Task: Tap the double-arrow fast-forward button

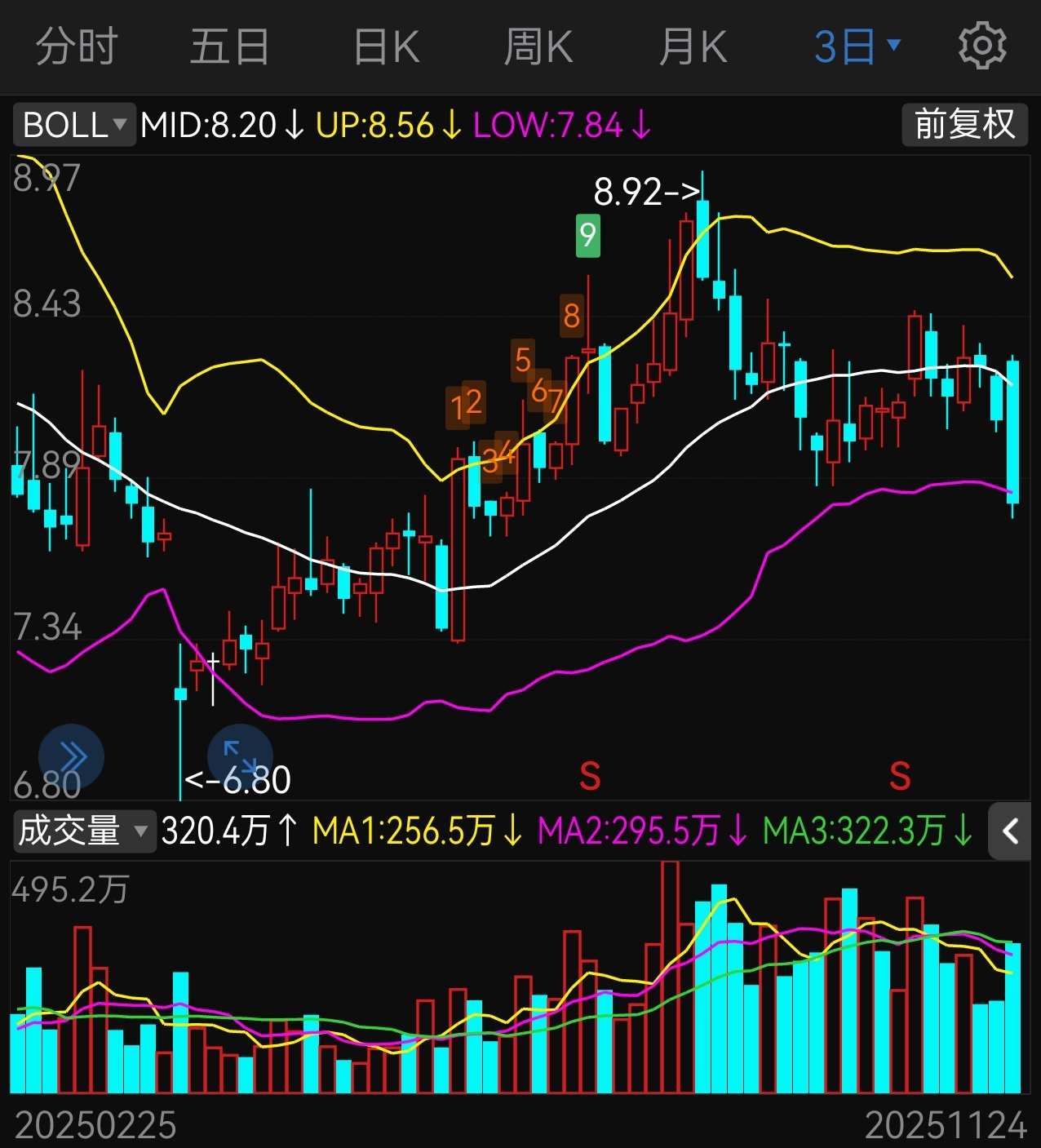Action: [x=72, y=756]
